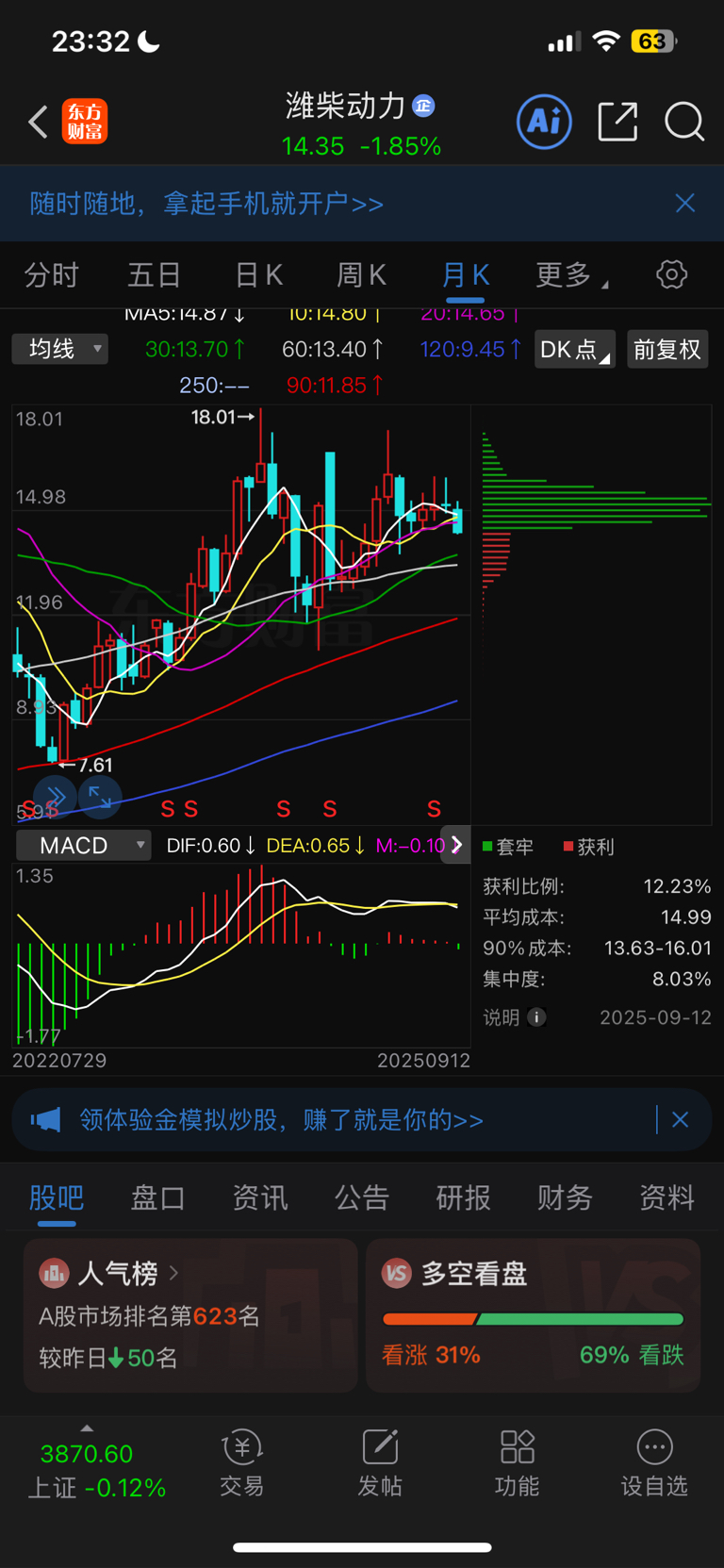724x1568 pixels.
Task: Tap stock price 14.35 -1.85%
Action: click(361, 146)
